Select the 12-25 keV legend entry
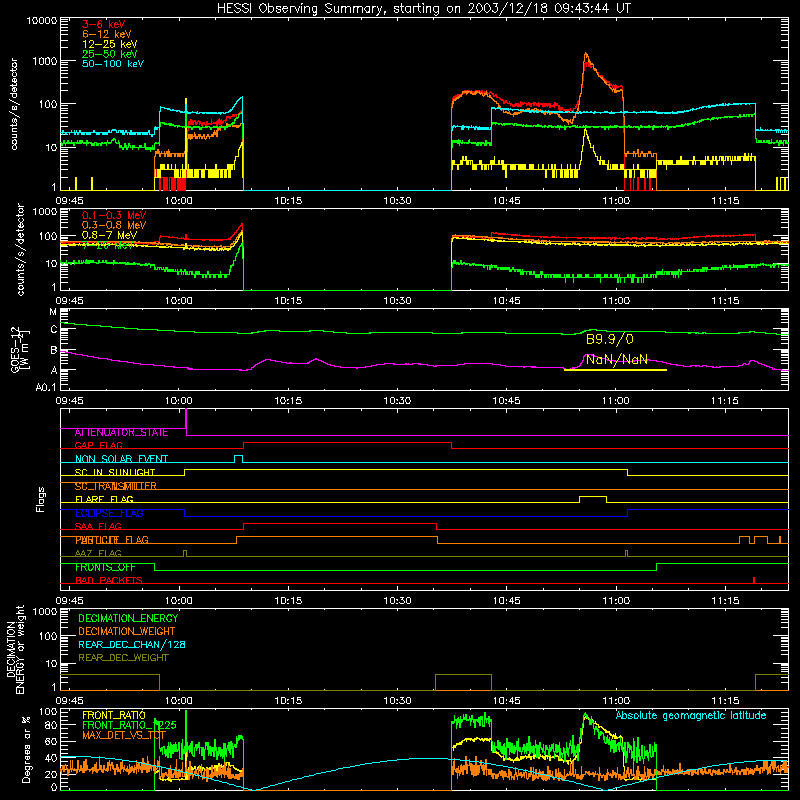The image size is (800, 800). point(110,44)
